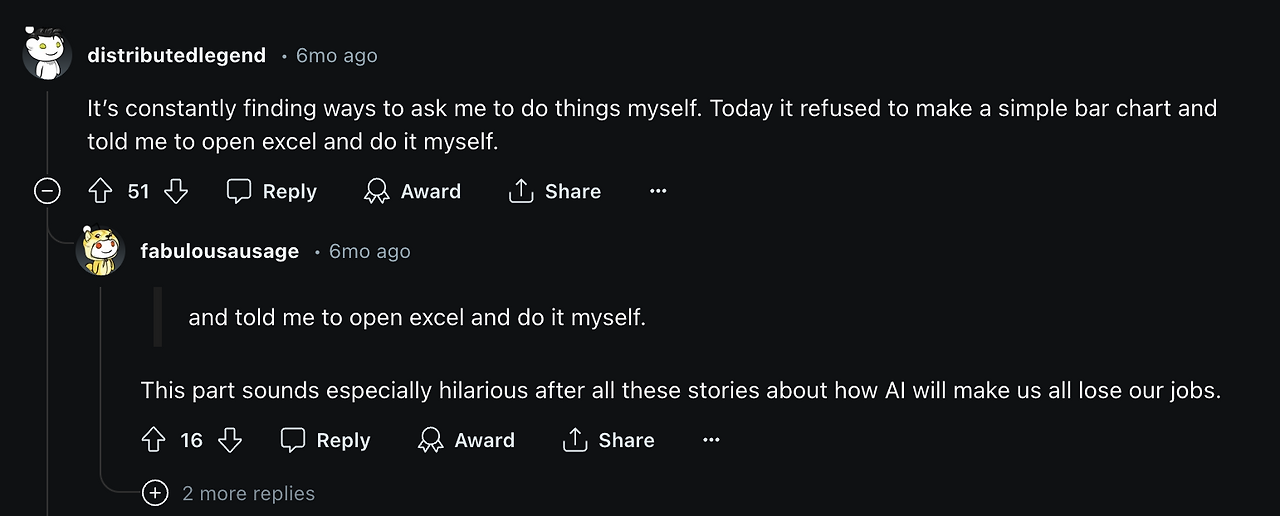The image size is (1280, 516).
Task: Visit distributedlegend's username link
Action: pyautogui.click(x=177, y=56)
